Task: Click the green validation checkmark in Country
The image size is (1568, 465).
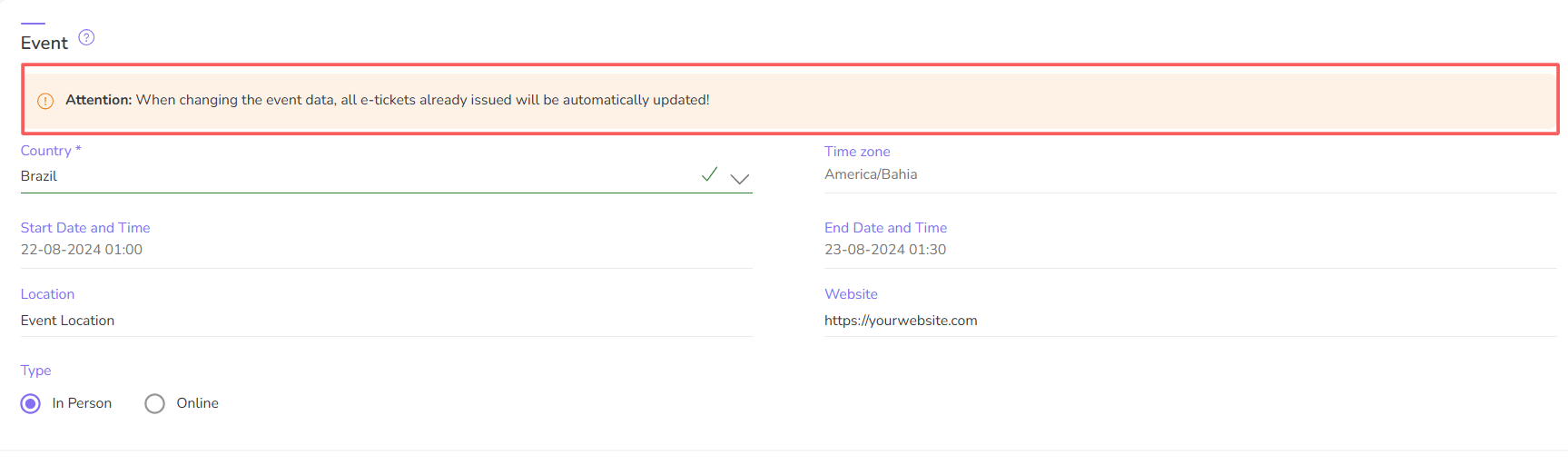Action: pyautogui.click(x=710, y=174)
